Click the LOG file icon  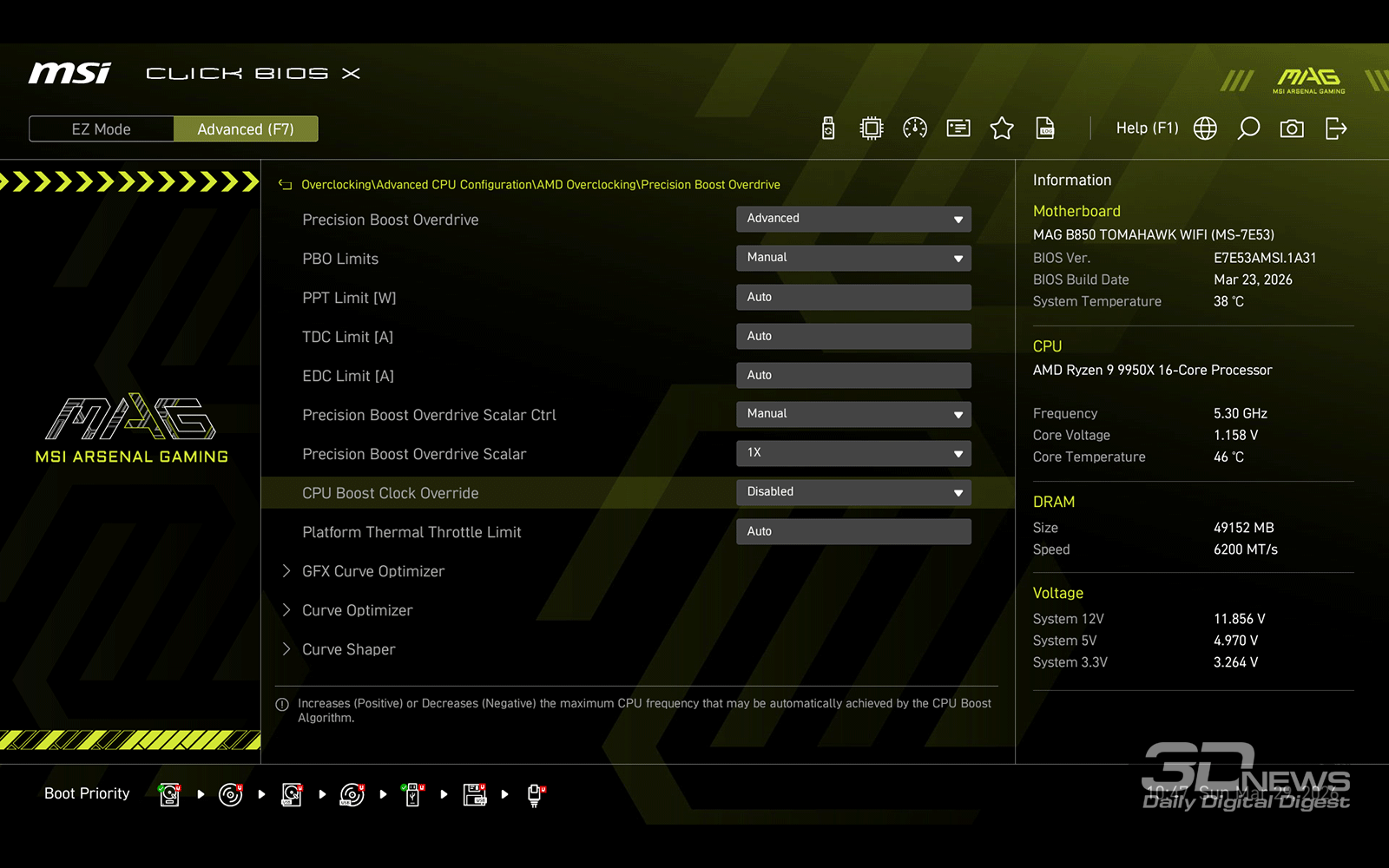[1045, 128]
